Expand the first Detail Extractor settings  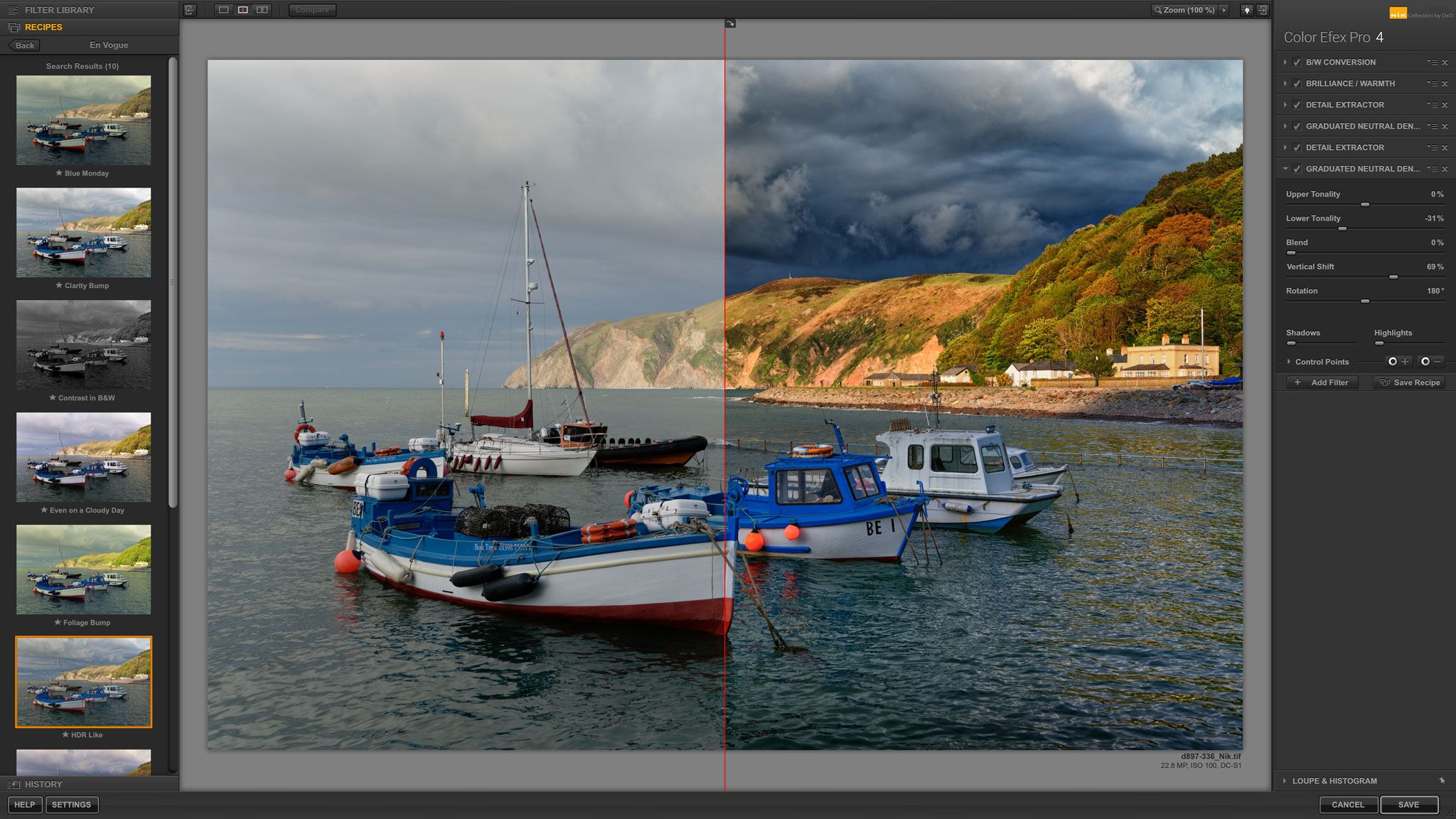[1285, 105]
